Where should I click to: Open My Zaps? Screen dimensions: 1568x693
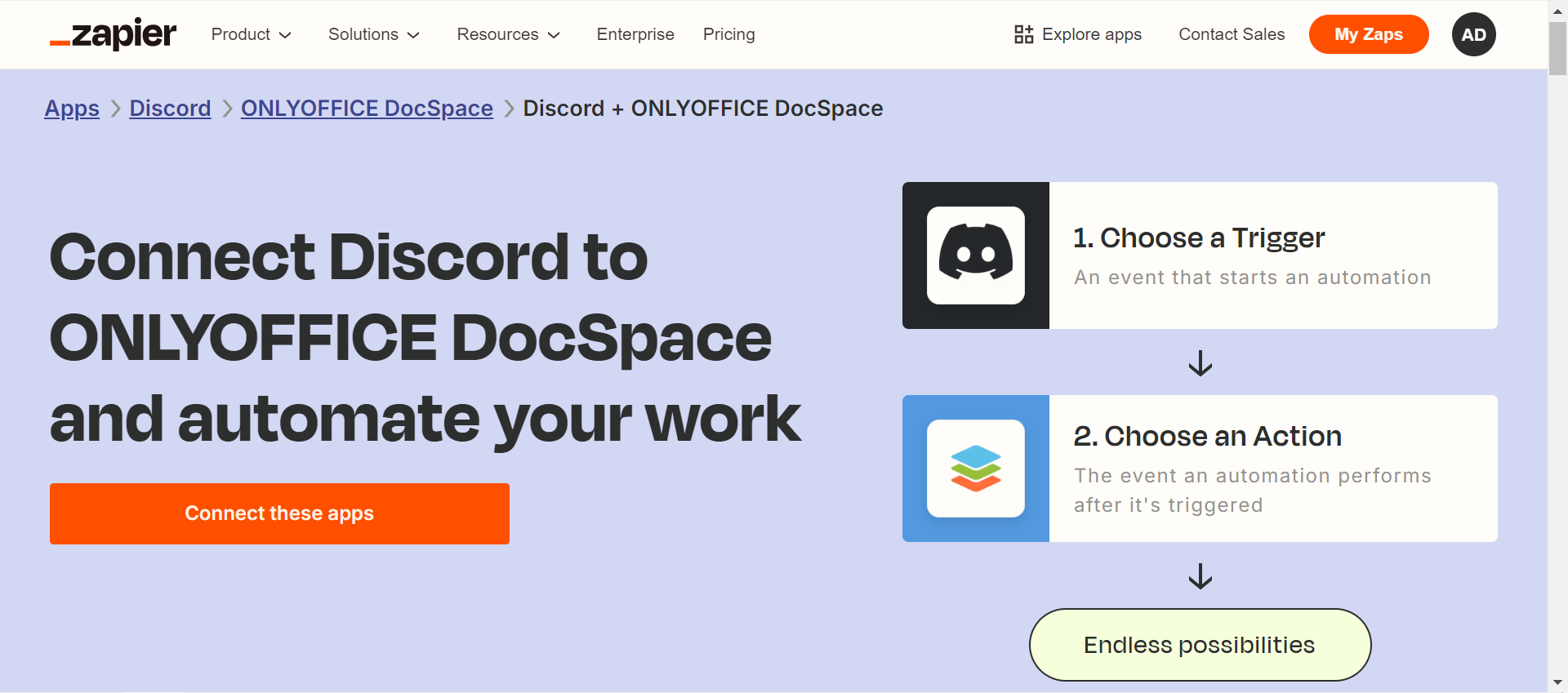[1369, 34]
